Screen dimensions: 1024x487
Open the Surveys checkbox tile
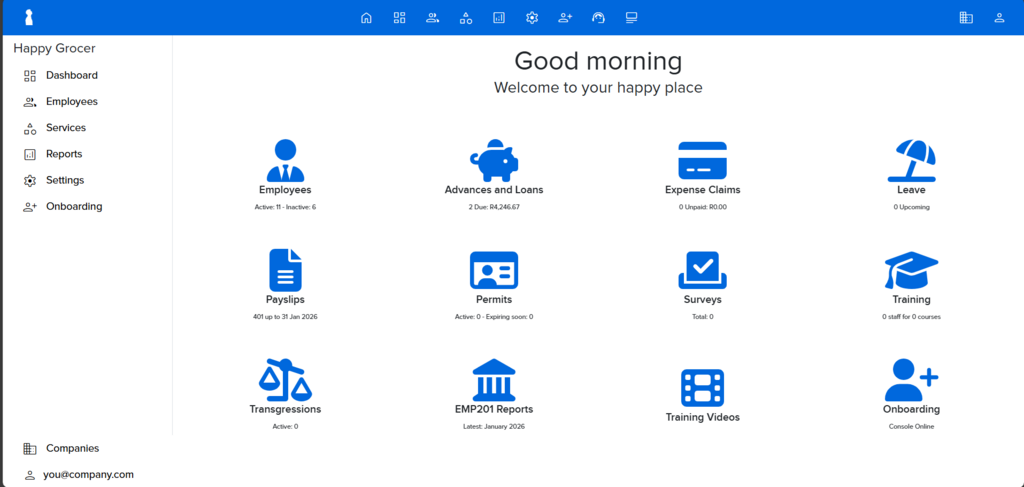[702, 270]
